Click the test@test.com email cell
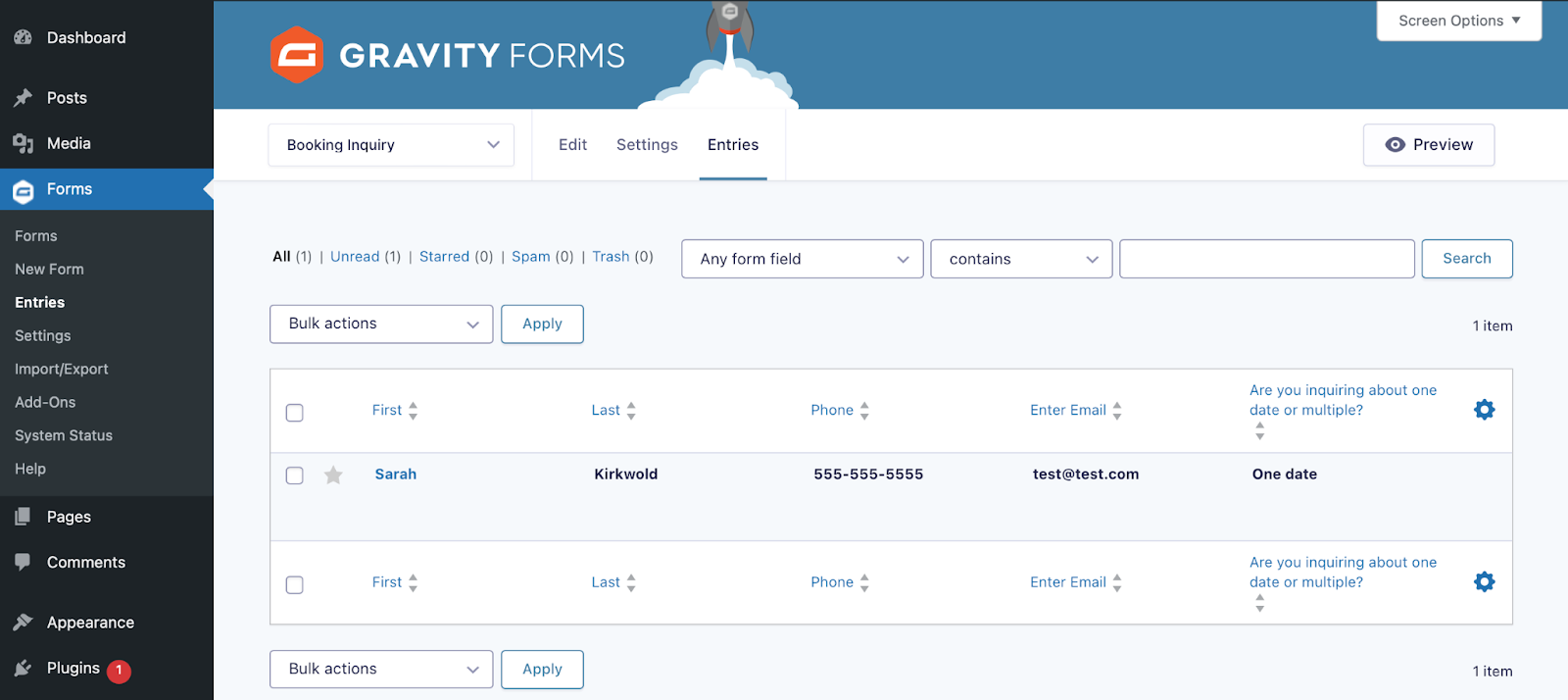1568x700 pixels. [x=1086, y=475]
